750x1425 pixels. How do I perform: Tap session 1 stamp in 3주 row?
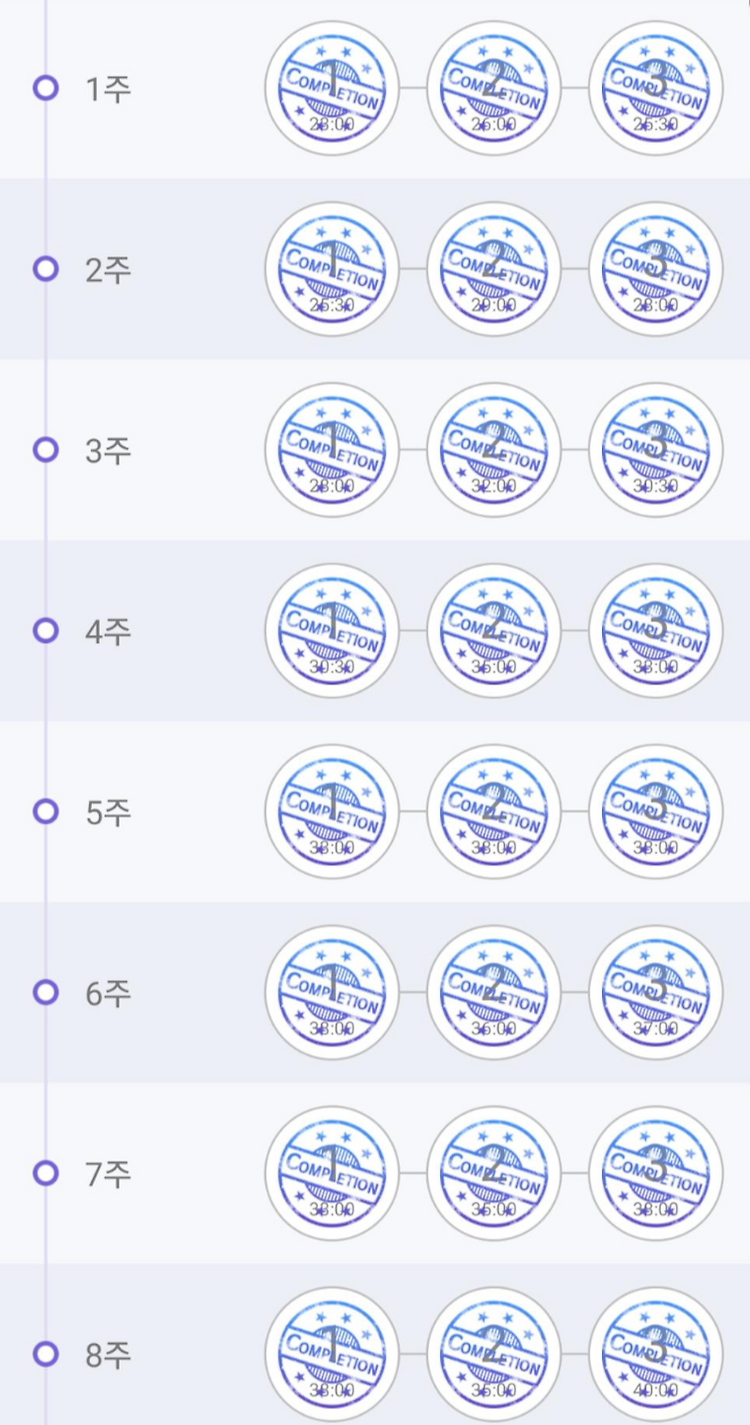tap(332, 450)
